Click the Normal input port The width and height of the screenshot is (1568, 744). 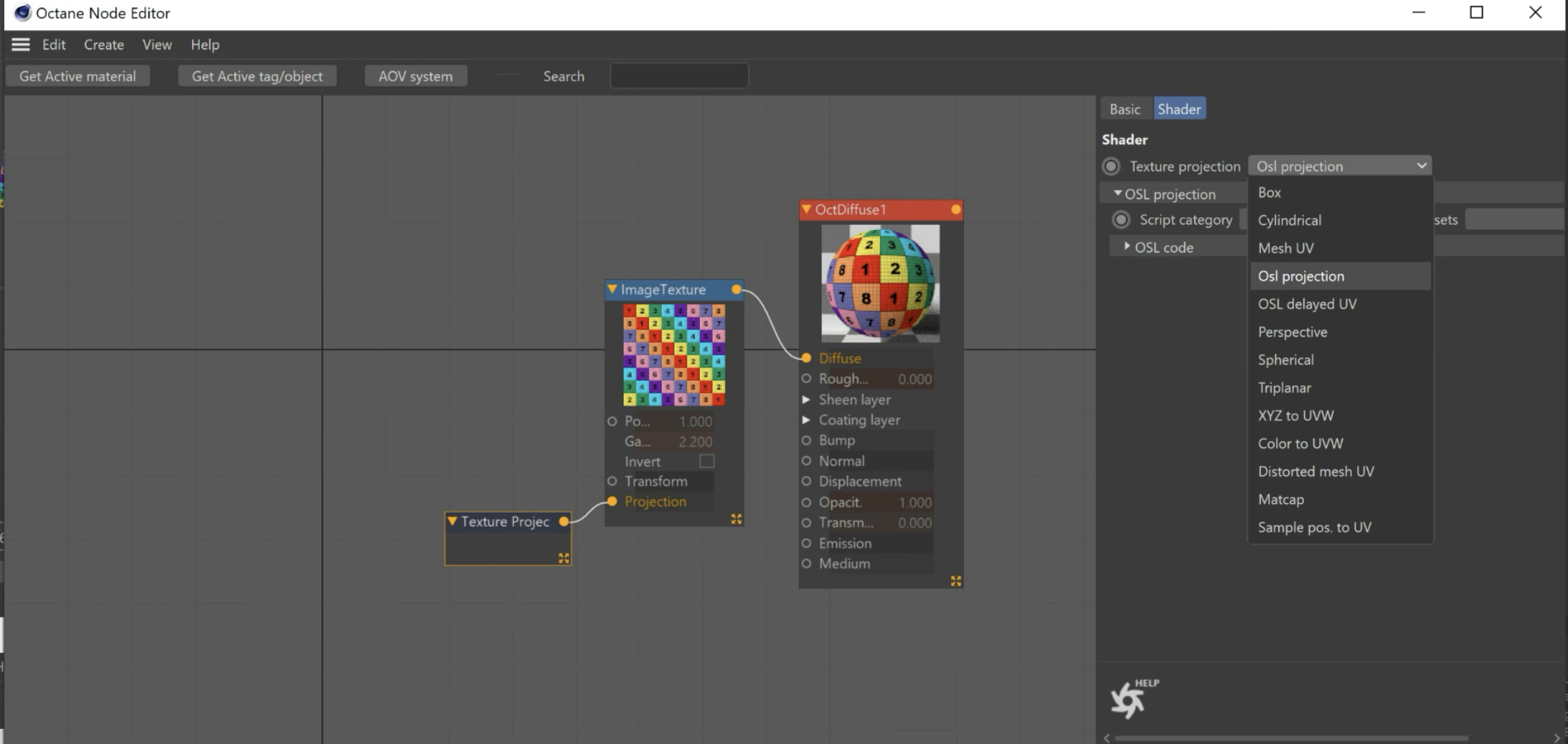coord(806,461)
